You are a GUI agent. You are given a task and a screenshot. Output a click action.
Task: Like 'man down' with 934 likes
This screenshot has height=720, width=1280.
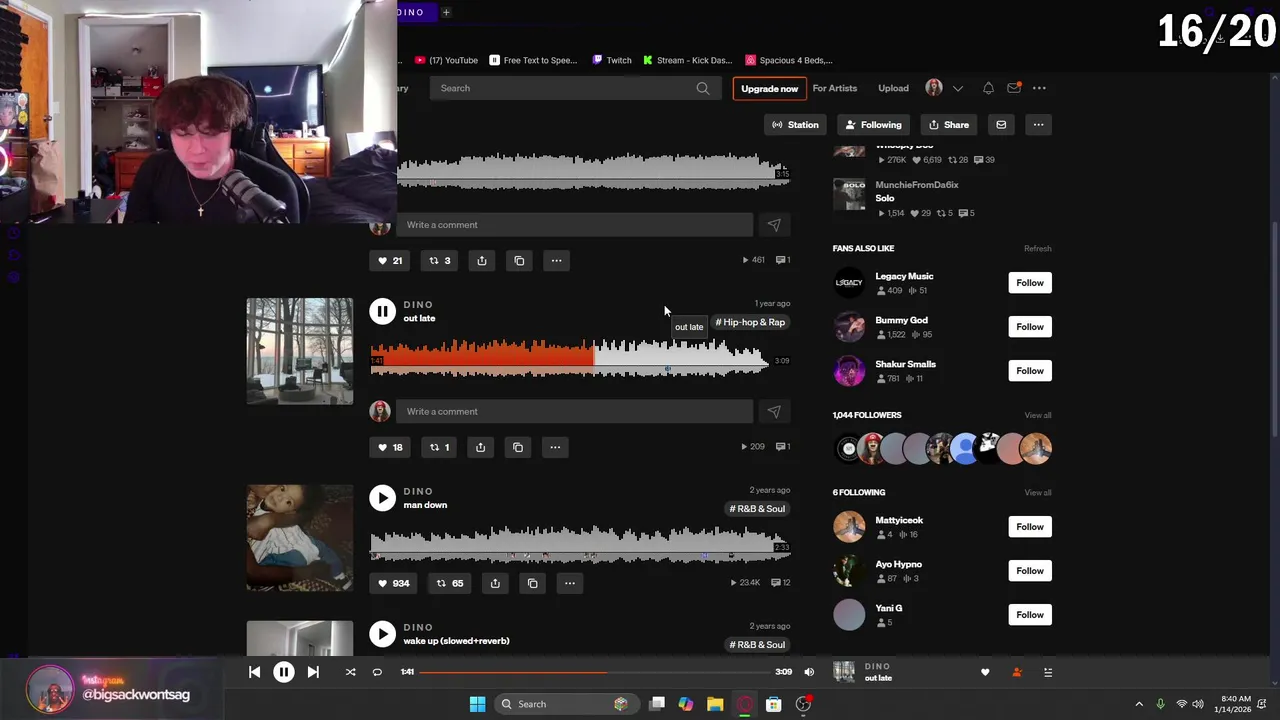pyautogui.click(x=394, y=583)
